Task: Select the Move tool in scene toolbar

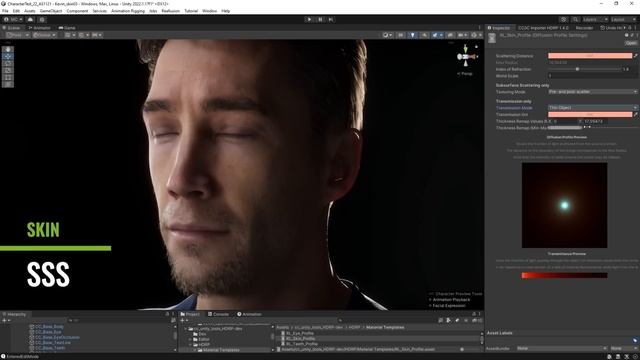Action: point(8,56)
